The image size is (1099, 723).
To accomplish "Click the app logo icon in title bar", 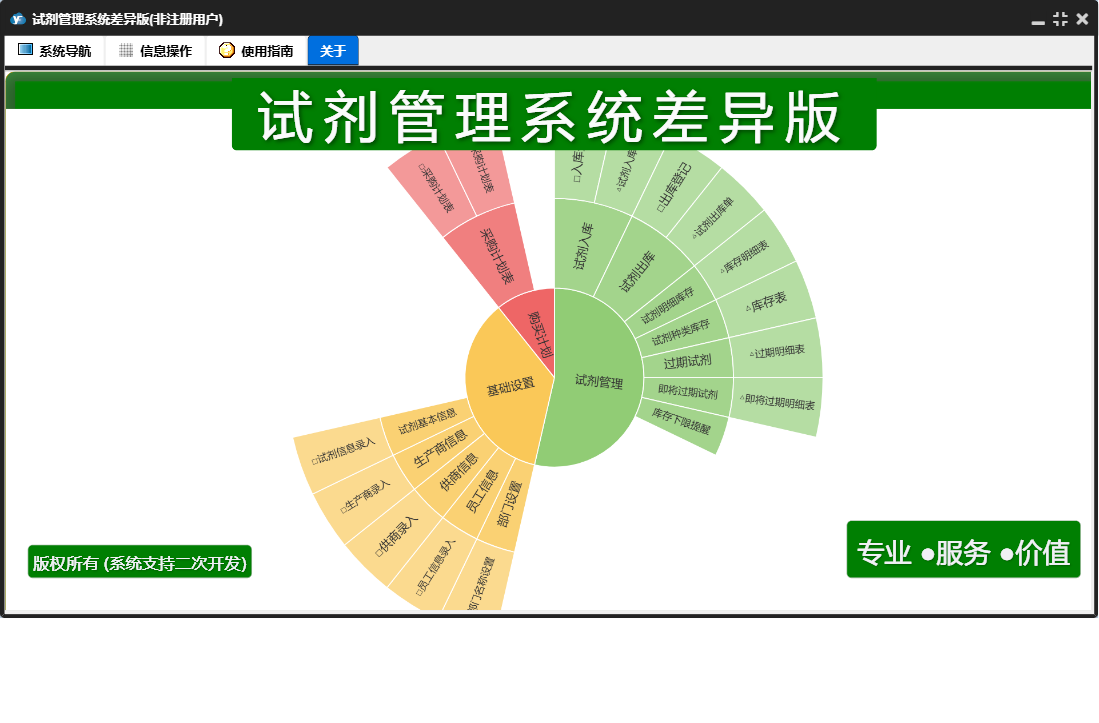I will click(18, 19).
